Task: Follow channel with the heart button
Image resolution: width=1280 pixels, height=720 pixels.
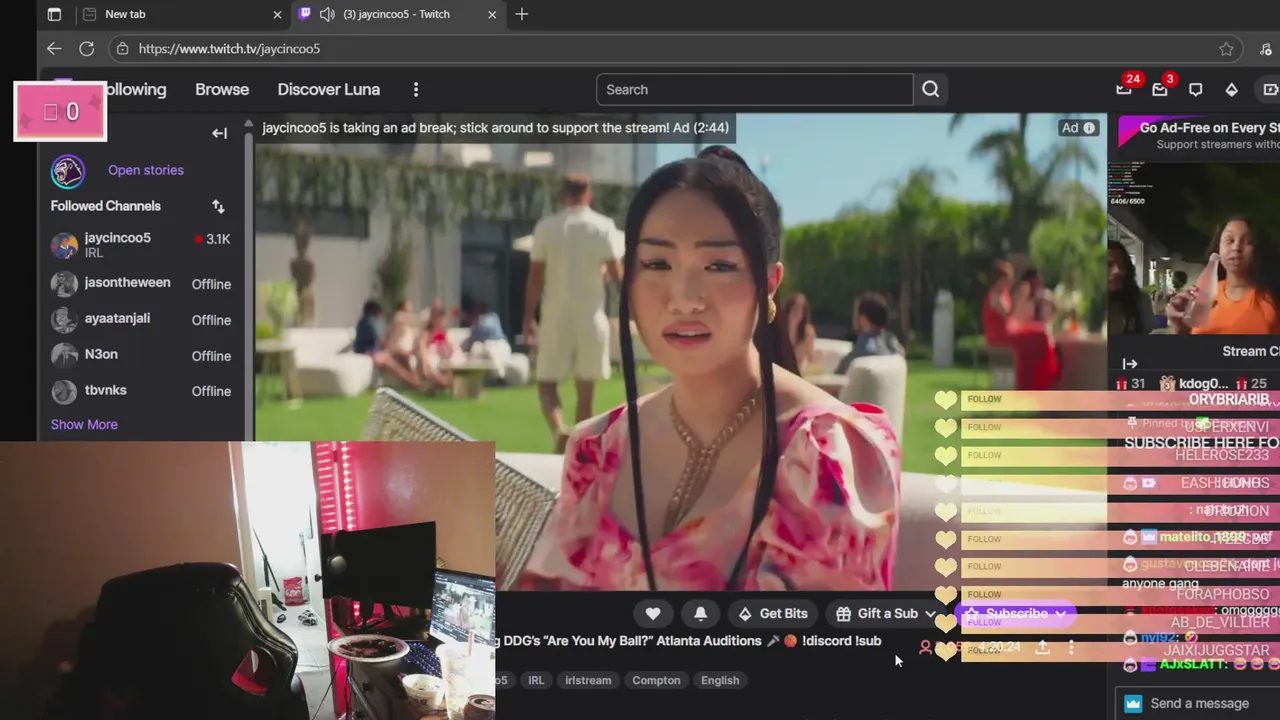Action: (653, 613)
